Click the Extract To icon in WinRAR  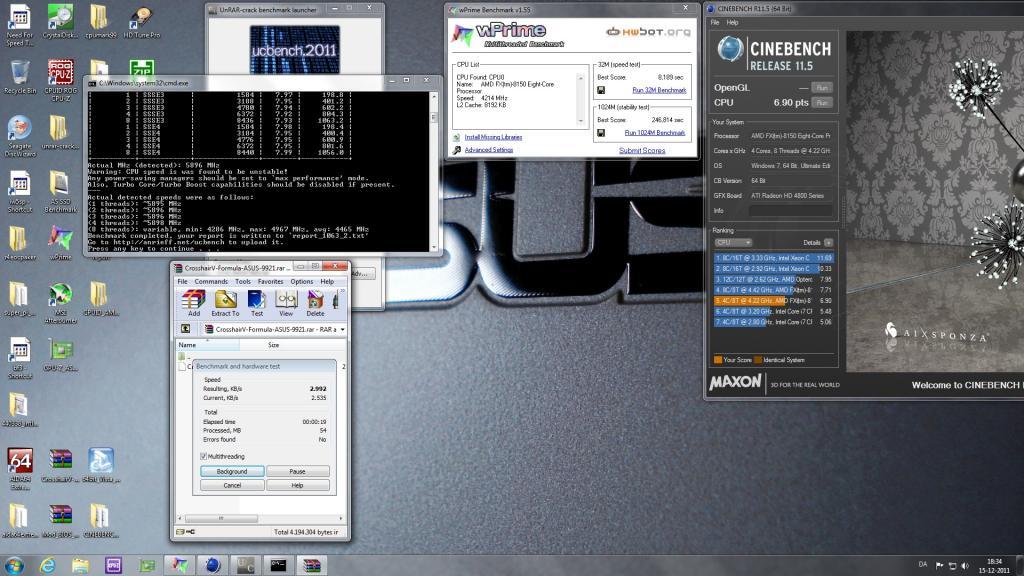225,303
